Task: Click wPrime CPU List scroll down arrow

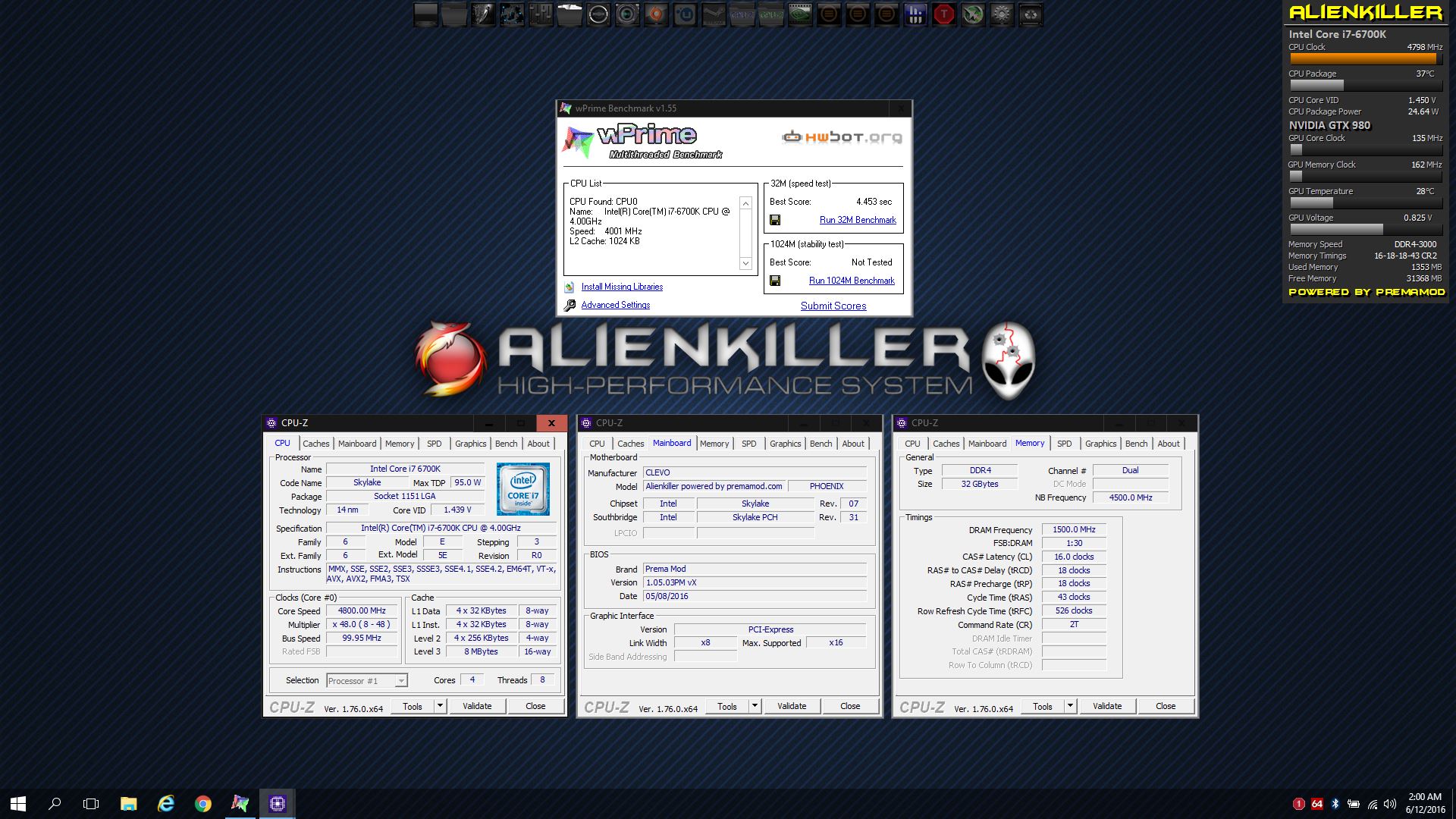Action: 745,263
